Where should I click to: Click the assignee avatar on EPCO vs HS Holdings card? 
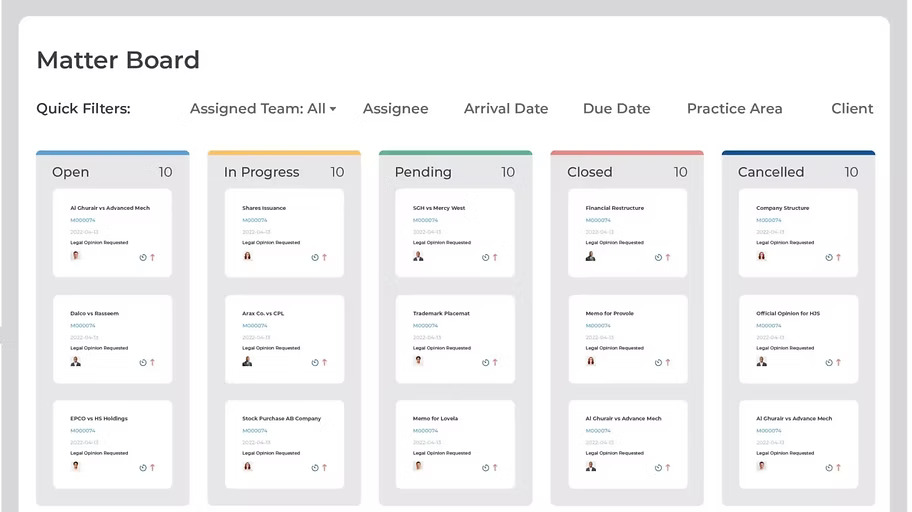[75, 466]
